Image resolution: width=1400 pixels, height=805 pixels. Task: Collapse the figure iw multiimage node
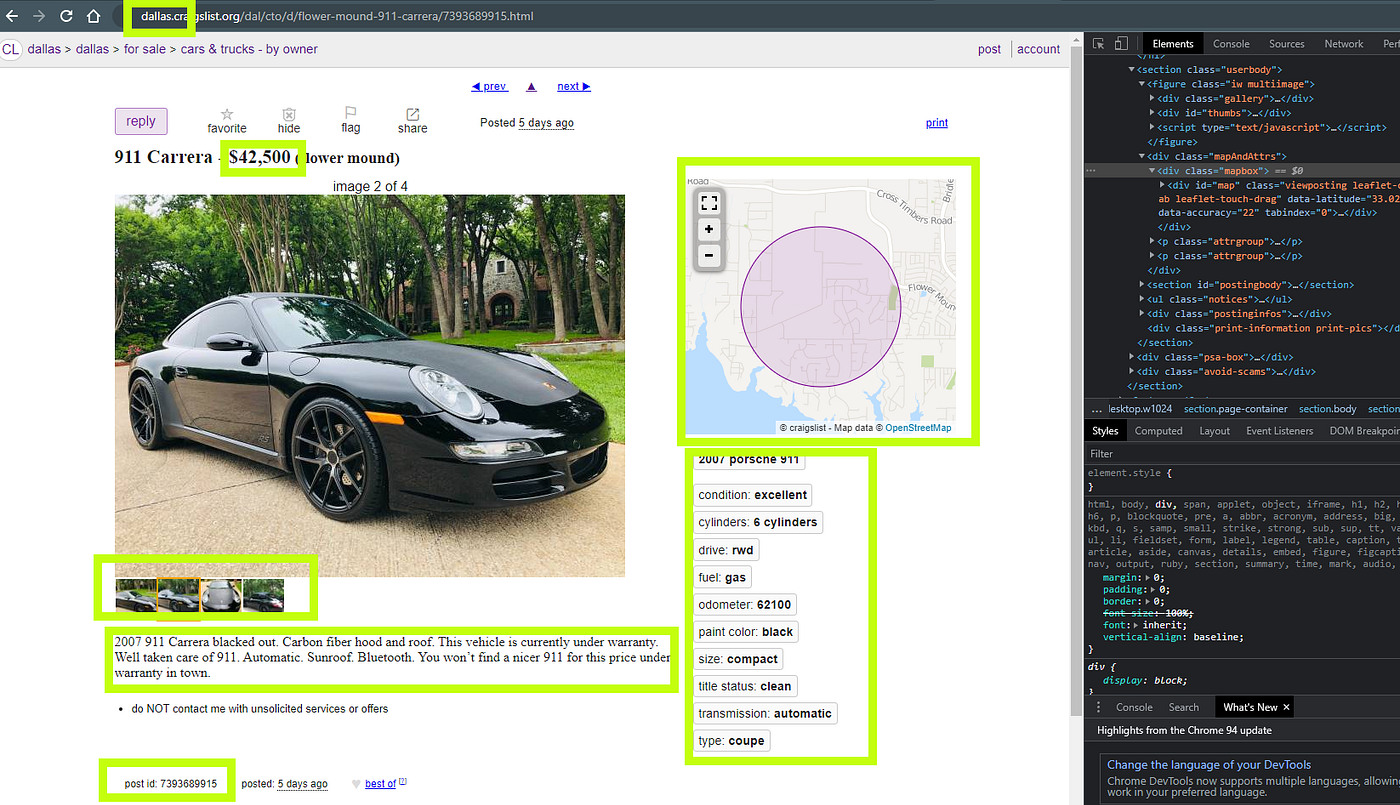click(1142, 84)
